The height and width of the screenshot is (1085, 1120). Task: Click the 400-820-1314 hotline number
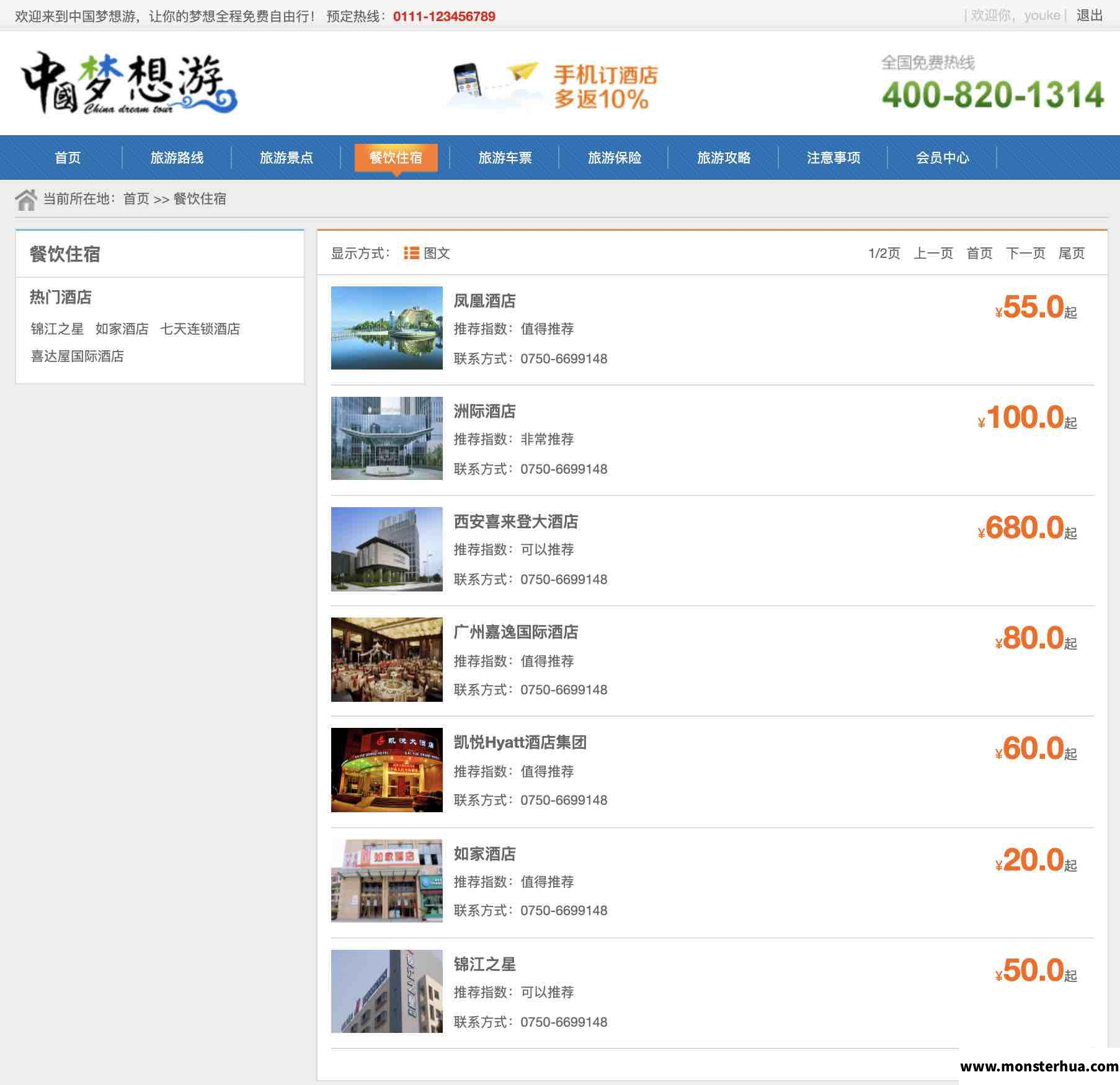(x=993, y=95)
